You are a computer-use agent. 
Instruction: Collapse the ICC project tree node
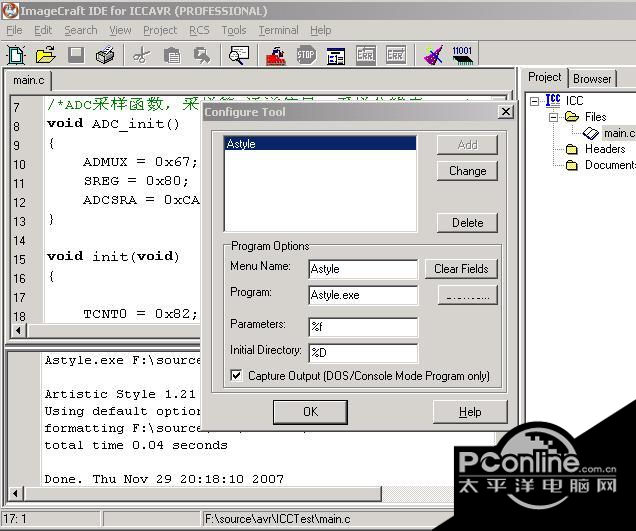[535, 101]
